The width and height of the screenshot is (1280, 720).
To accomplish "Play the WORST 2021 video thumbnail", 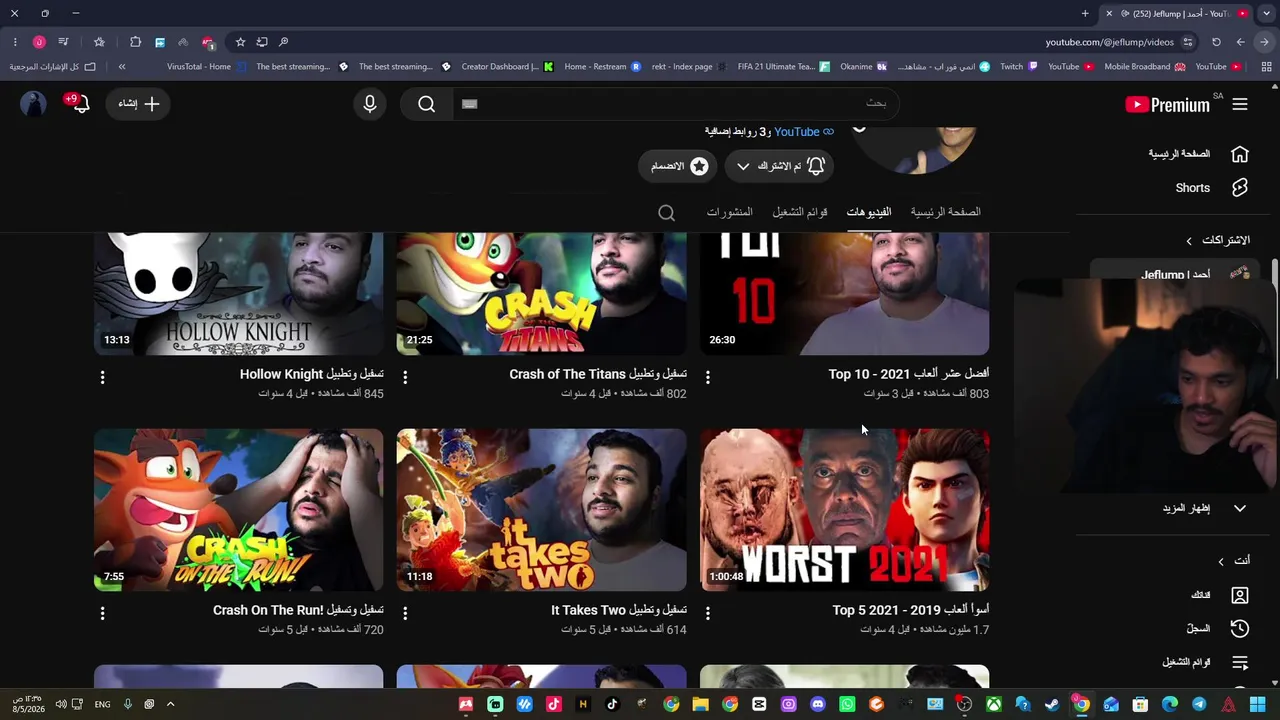I will coord(845,510).
